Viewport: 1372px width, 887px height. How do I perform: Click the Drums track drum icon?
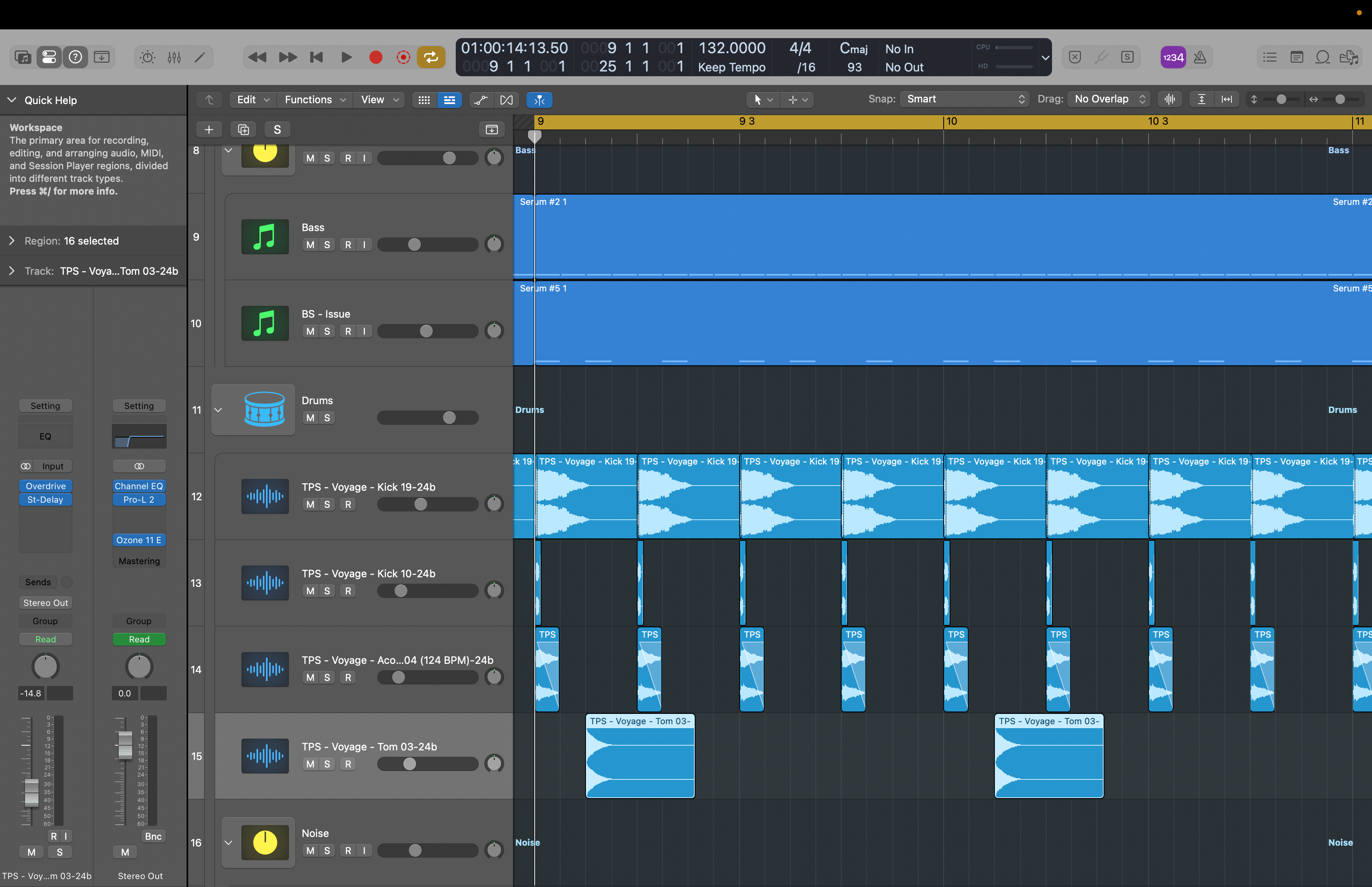coord(264,409)
